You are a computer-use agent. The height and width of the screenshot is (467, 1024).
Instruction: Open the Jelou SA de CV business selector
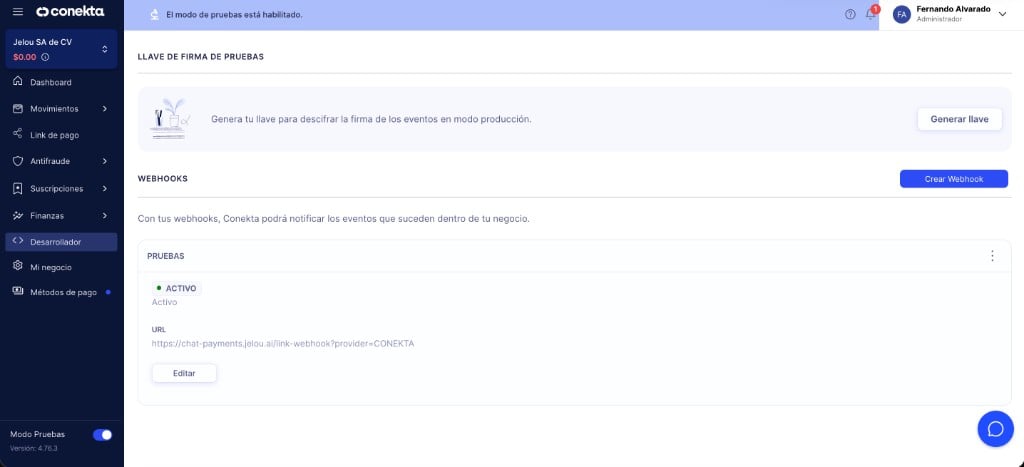pos(61,49)
